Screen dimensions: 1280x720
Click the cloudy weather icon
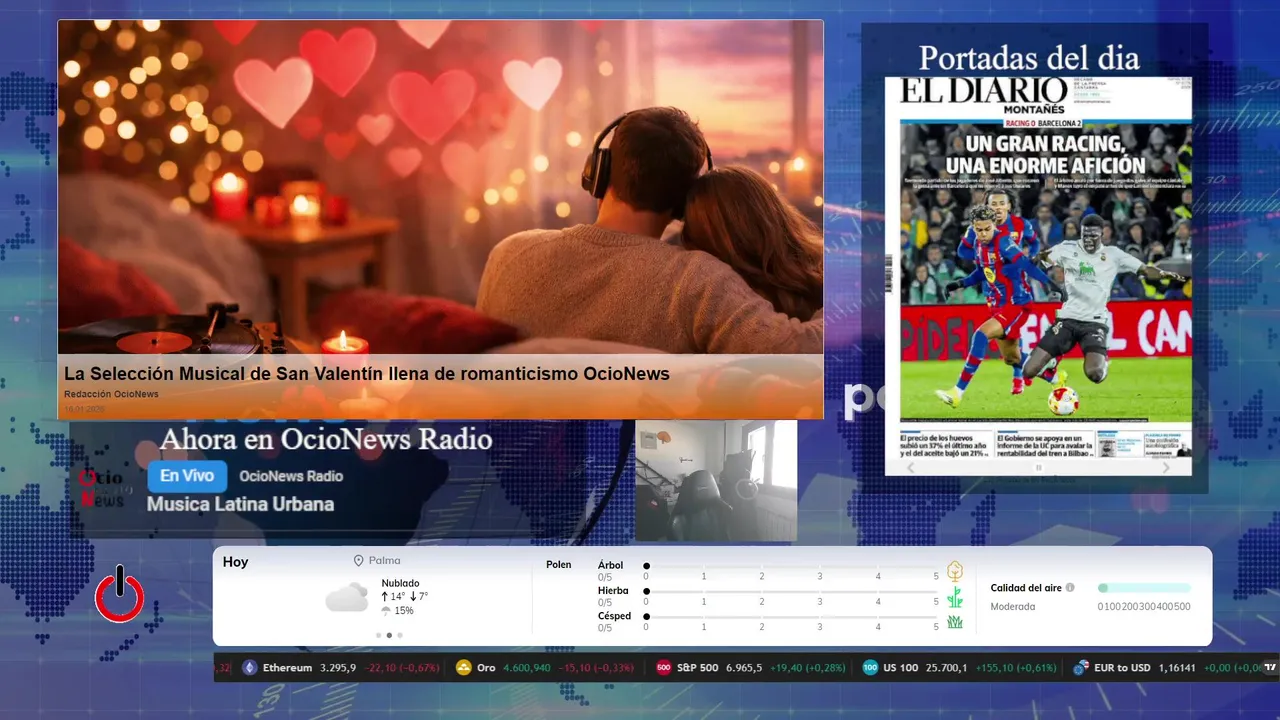click(347, 598)
